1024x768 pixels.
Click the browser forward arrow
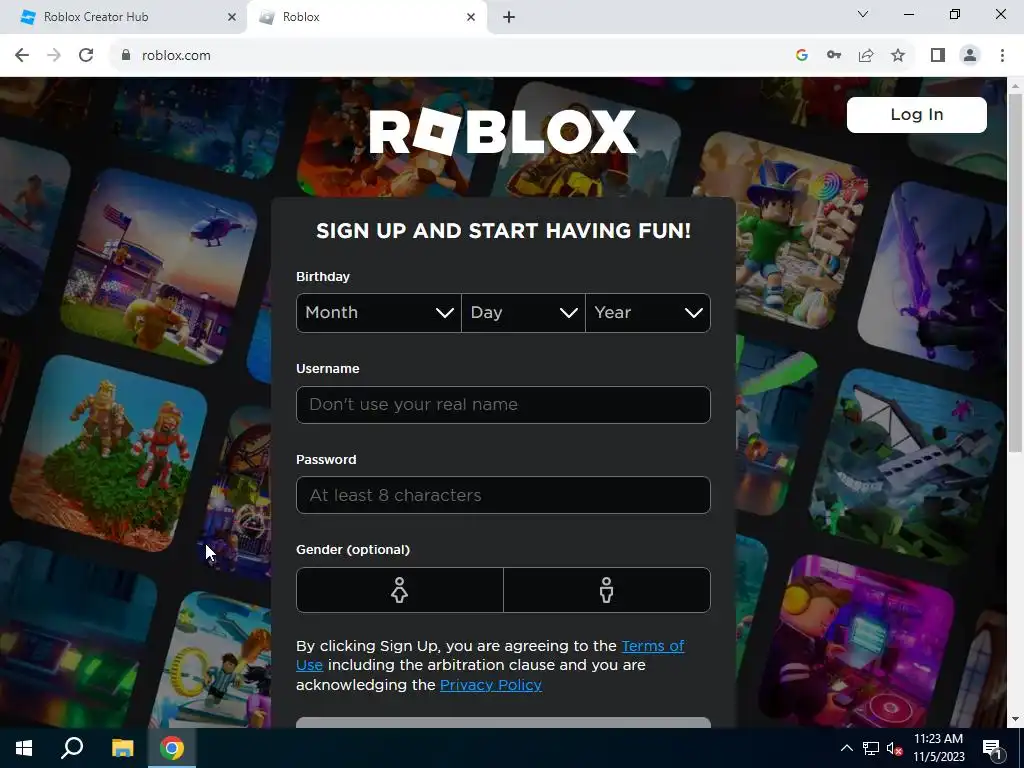[54, 56]
